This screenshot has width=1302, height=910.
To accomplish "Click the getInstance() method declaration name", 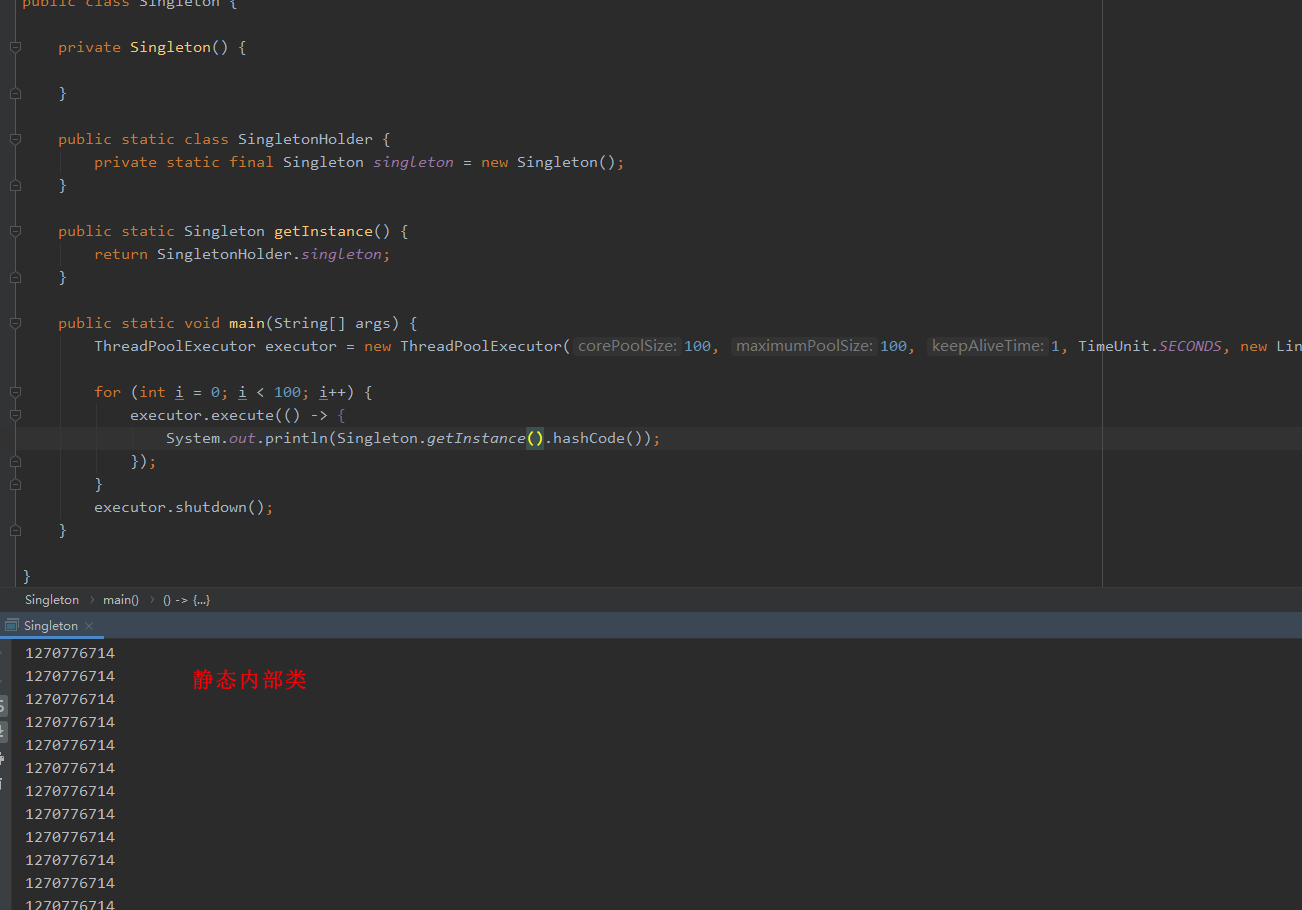I will (323, 231).
